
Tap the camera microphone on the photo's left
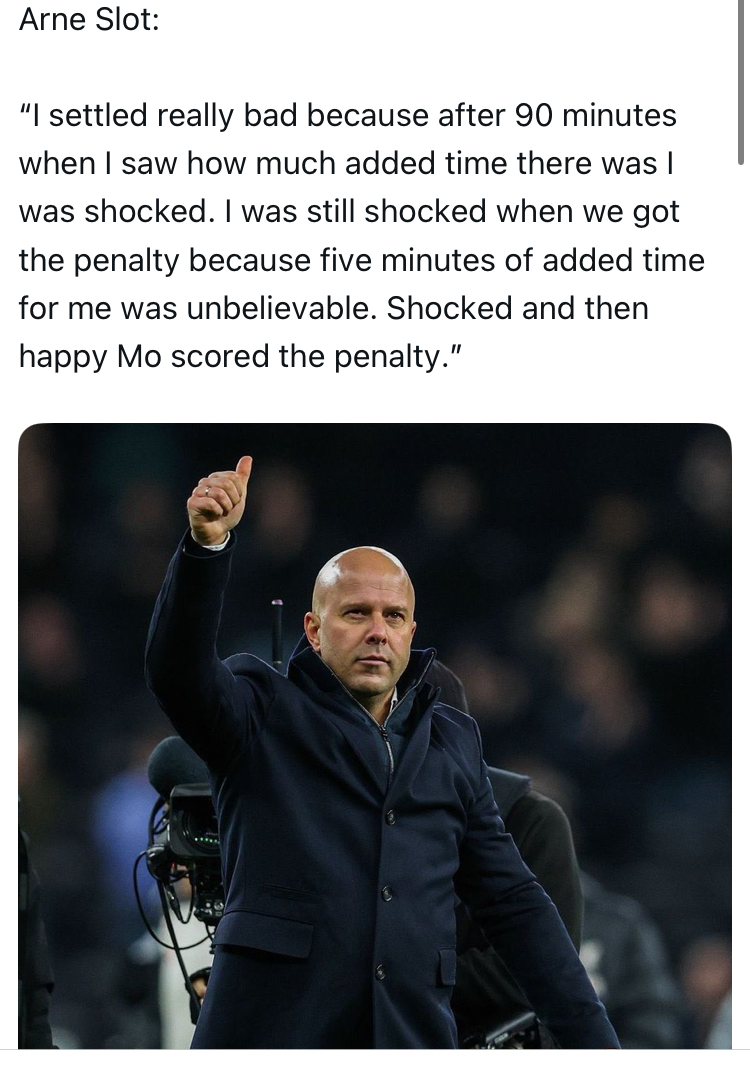click(167, 763)
